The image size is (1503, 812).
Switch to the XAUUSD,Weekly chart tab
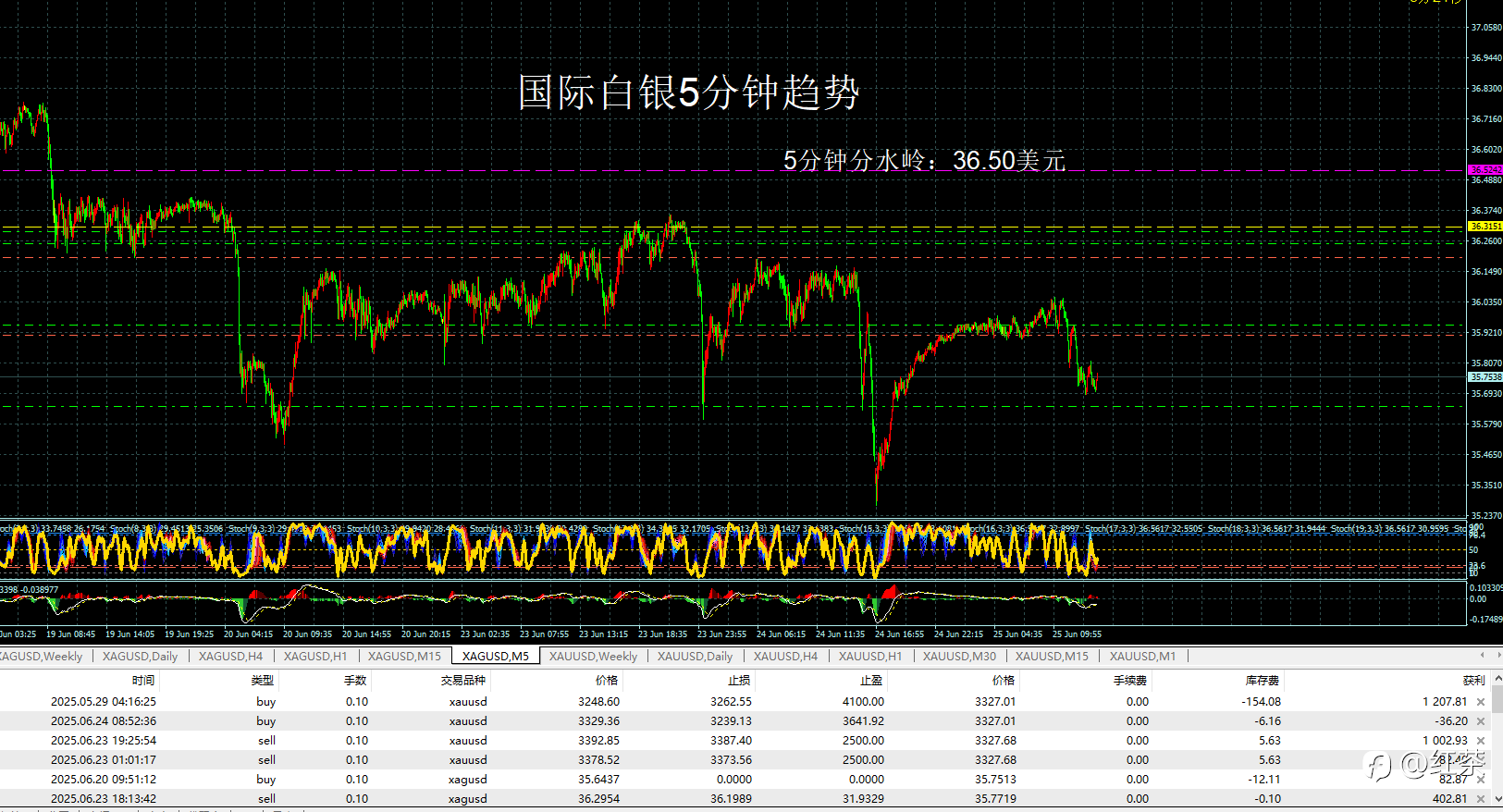coord(593,656)
